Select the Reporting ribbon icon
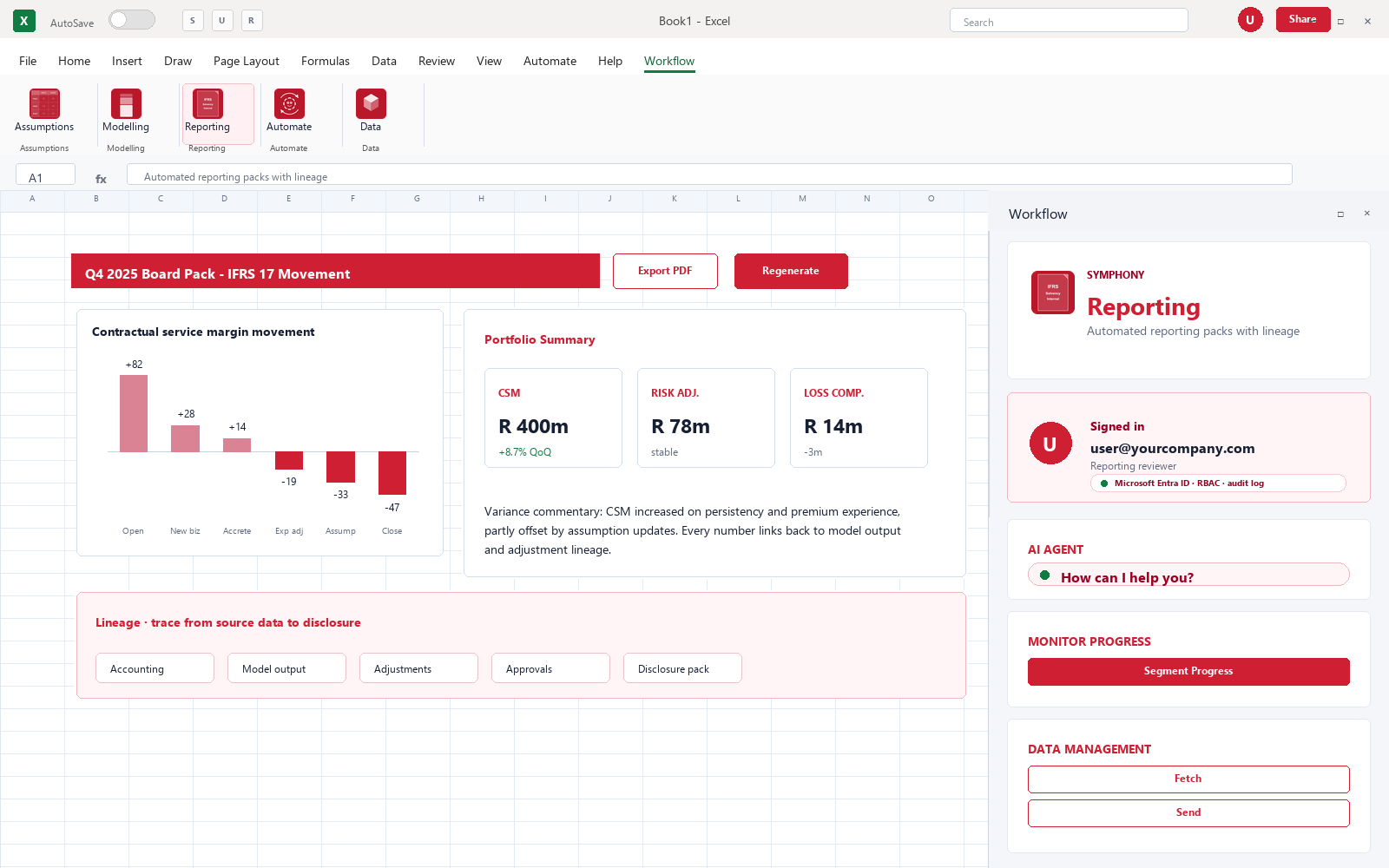The width and height of the screenshot is (1389, 868). coord(207,104)
